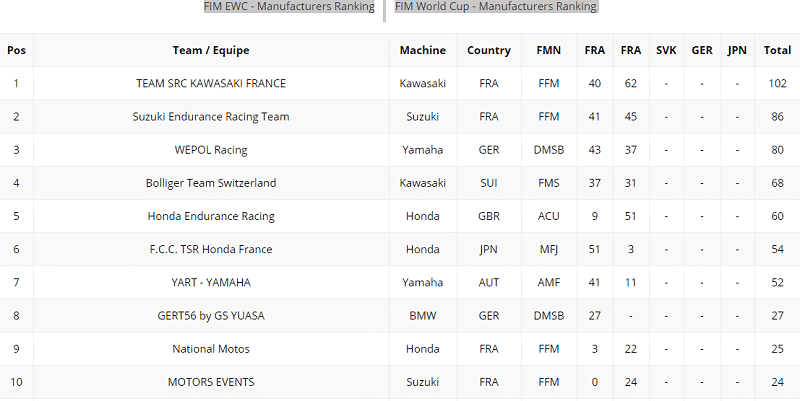The width and height of the screenshot is (800, 401).
Task: Select YART - YAMAHA team name
Action: tap(211, 283)
